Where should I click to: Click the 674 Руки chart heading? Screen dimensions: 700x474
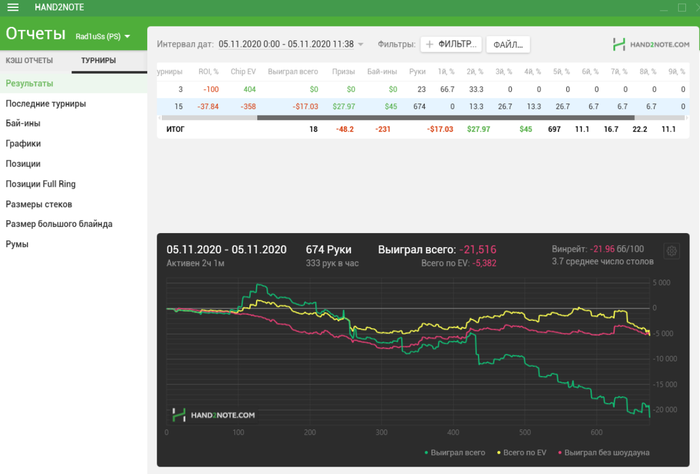(329, 249)
